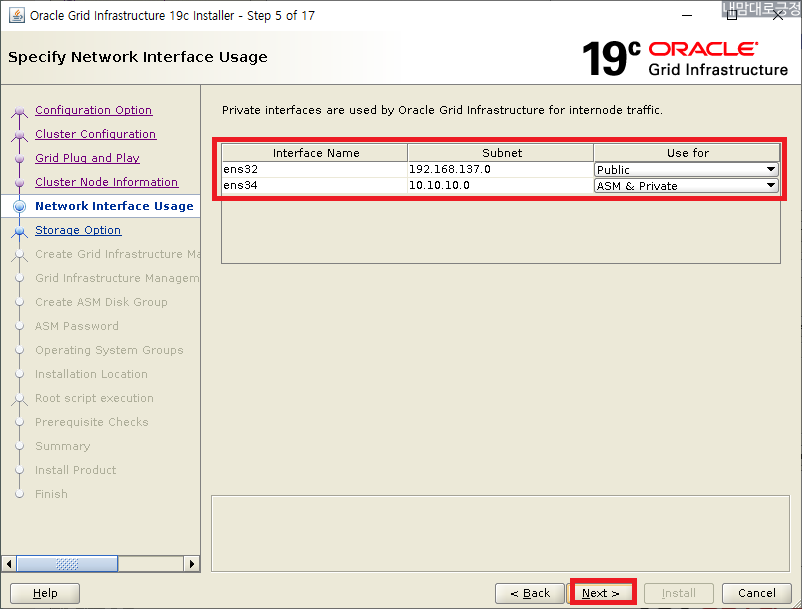Jump to Storage Option step
The width and height of the screenshot is (802, 609).
pyautogui.click(x=78, y=230)
